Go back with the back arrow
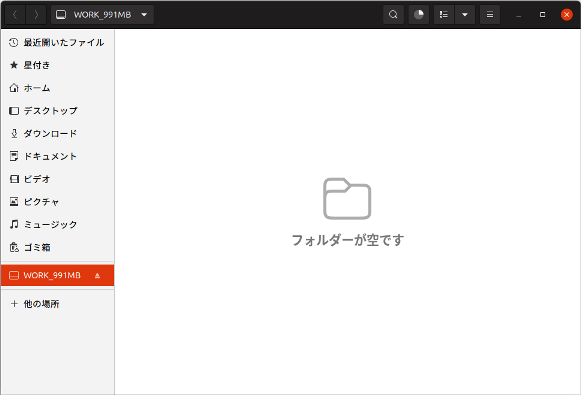 click(15, 15)
